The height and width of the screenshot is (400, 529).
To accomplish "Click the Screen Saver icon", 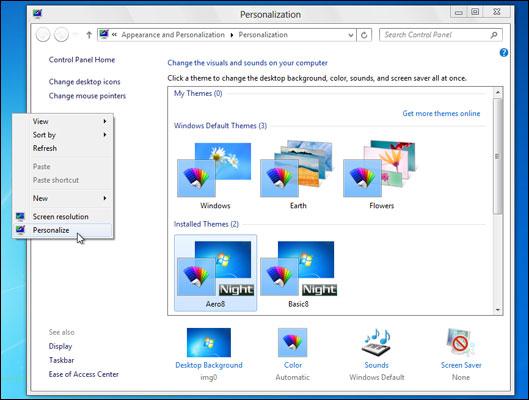I will [460, 342].
